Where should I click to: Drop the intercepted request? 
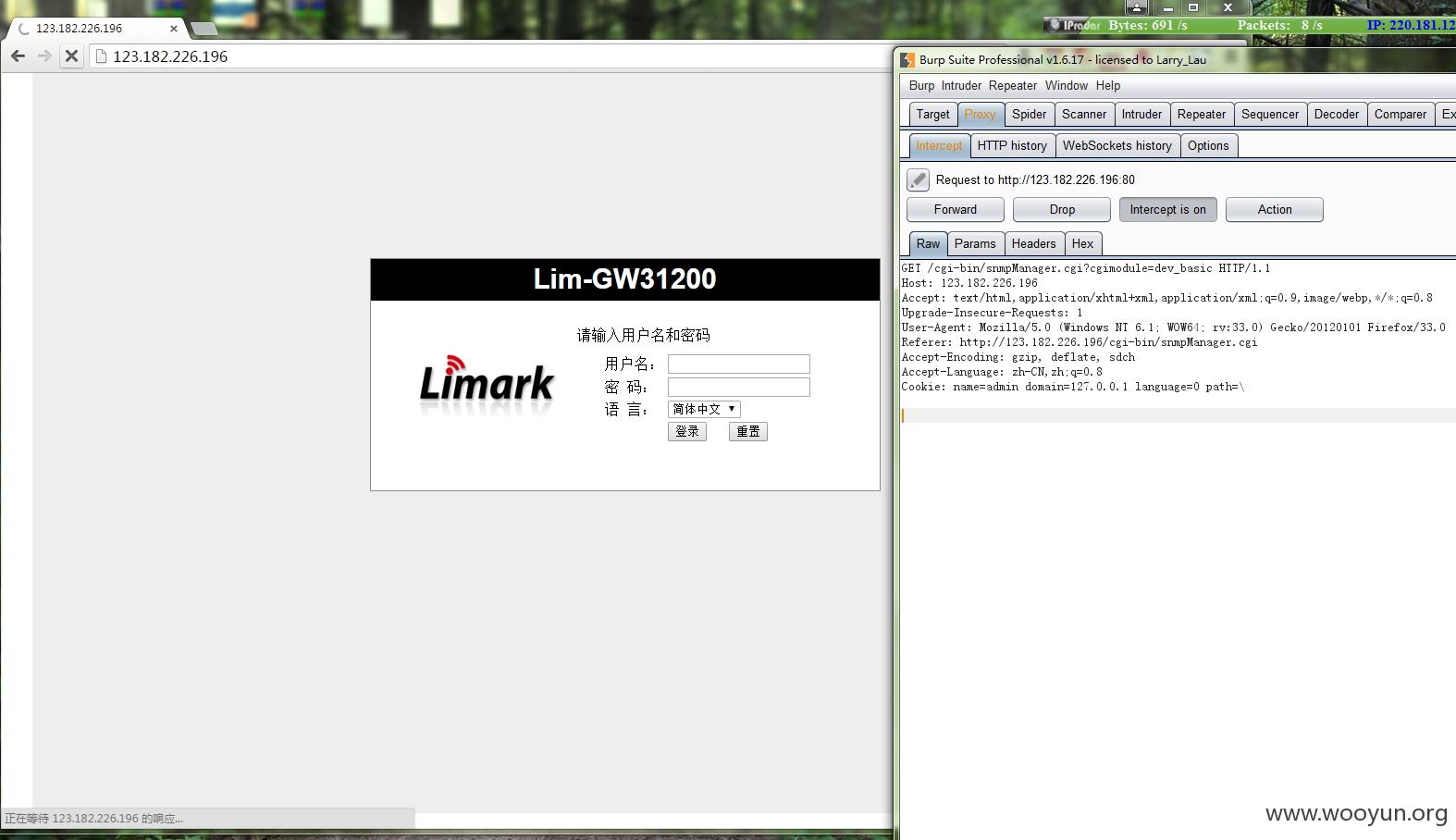1062,210
